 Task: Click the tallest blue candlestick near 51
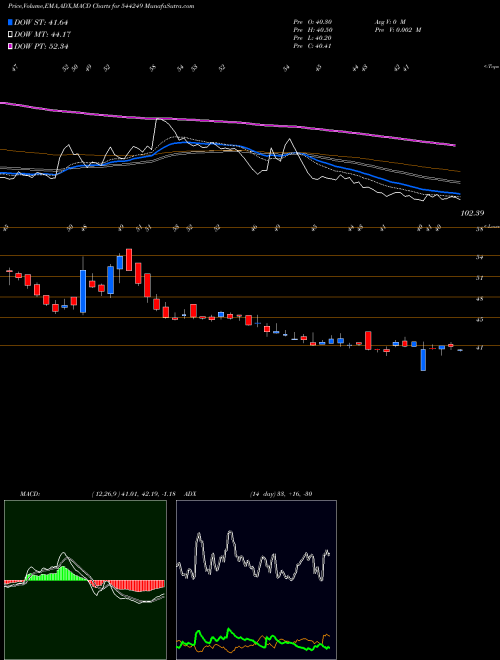coord(83,292)
